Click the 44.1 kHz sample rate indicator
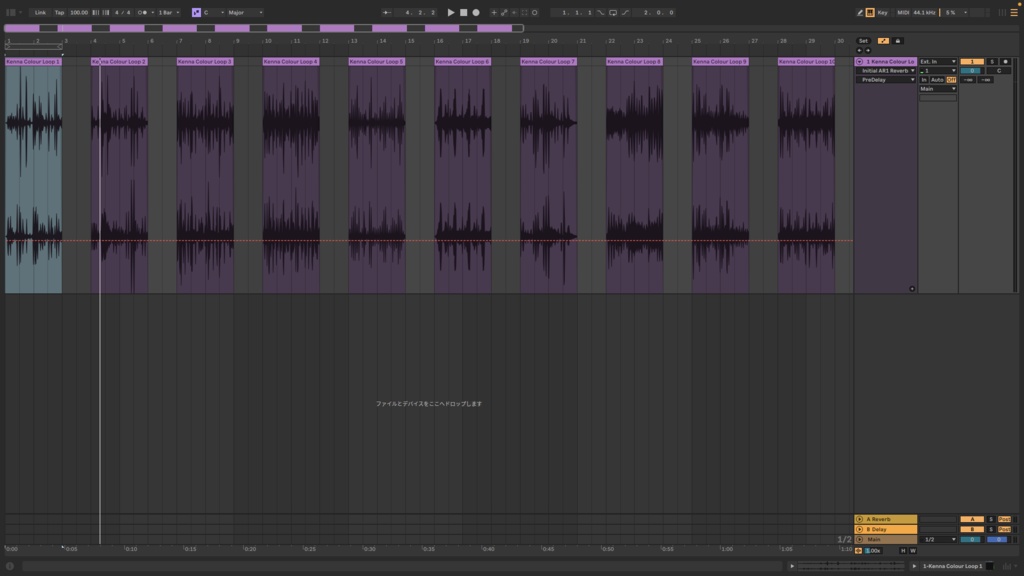The width and height of the screenshot is (1024, 576). (924, 12)
